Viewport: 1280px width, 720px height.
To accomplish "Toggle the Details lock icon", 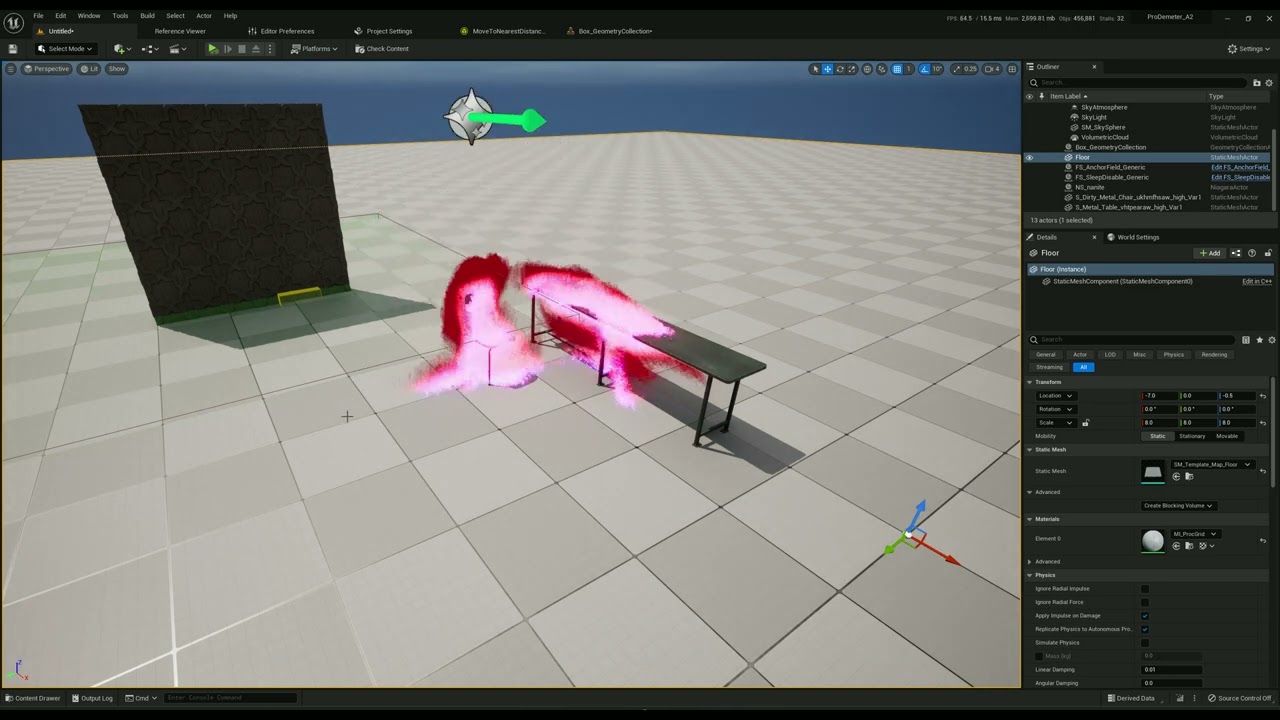I will click(1269, 253).
